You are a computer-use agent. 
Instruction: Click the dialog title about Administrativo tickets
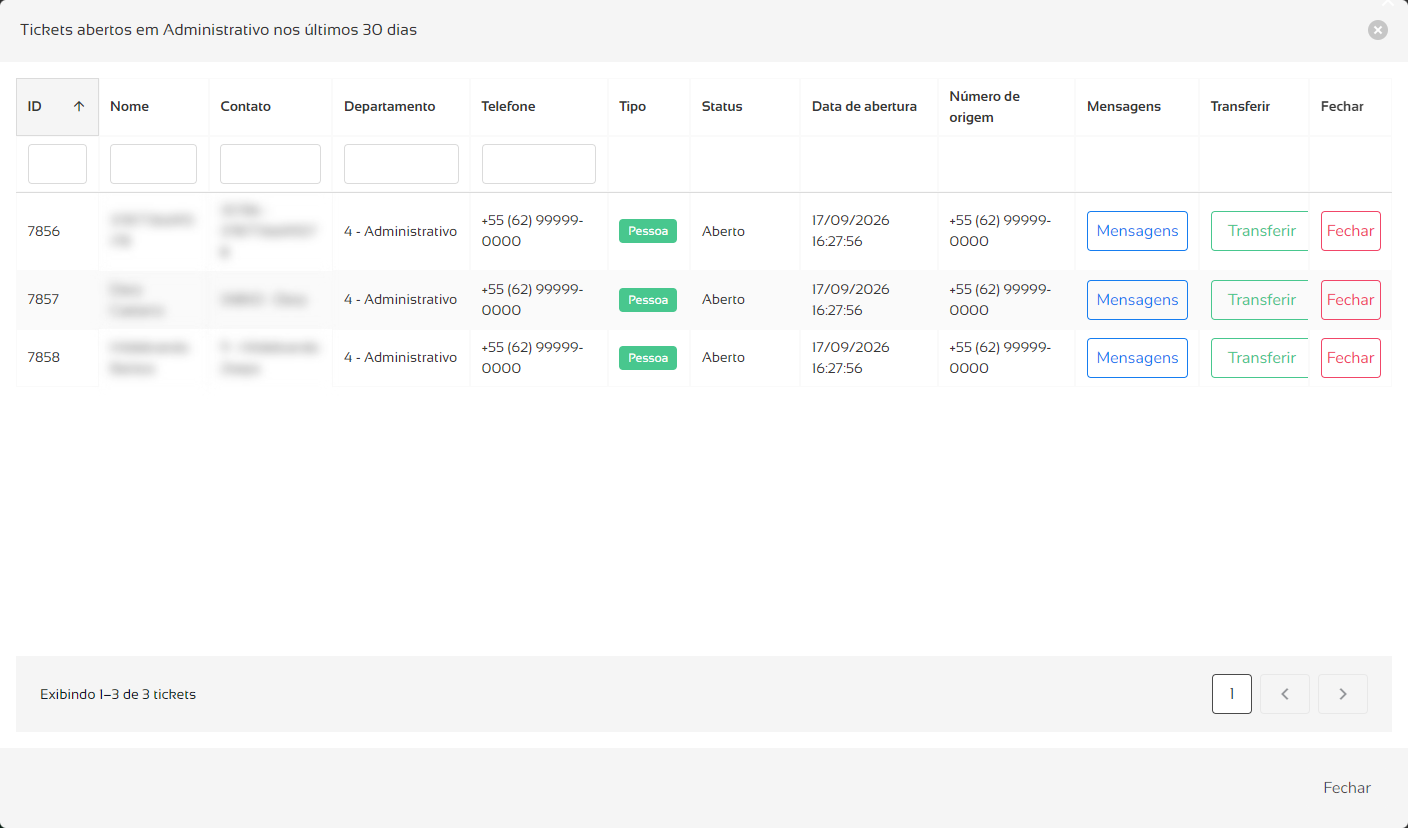point(218,30)
